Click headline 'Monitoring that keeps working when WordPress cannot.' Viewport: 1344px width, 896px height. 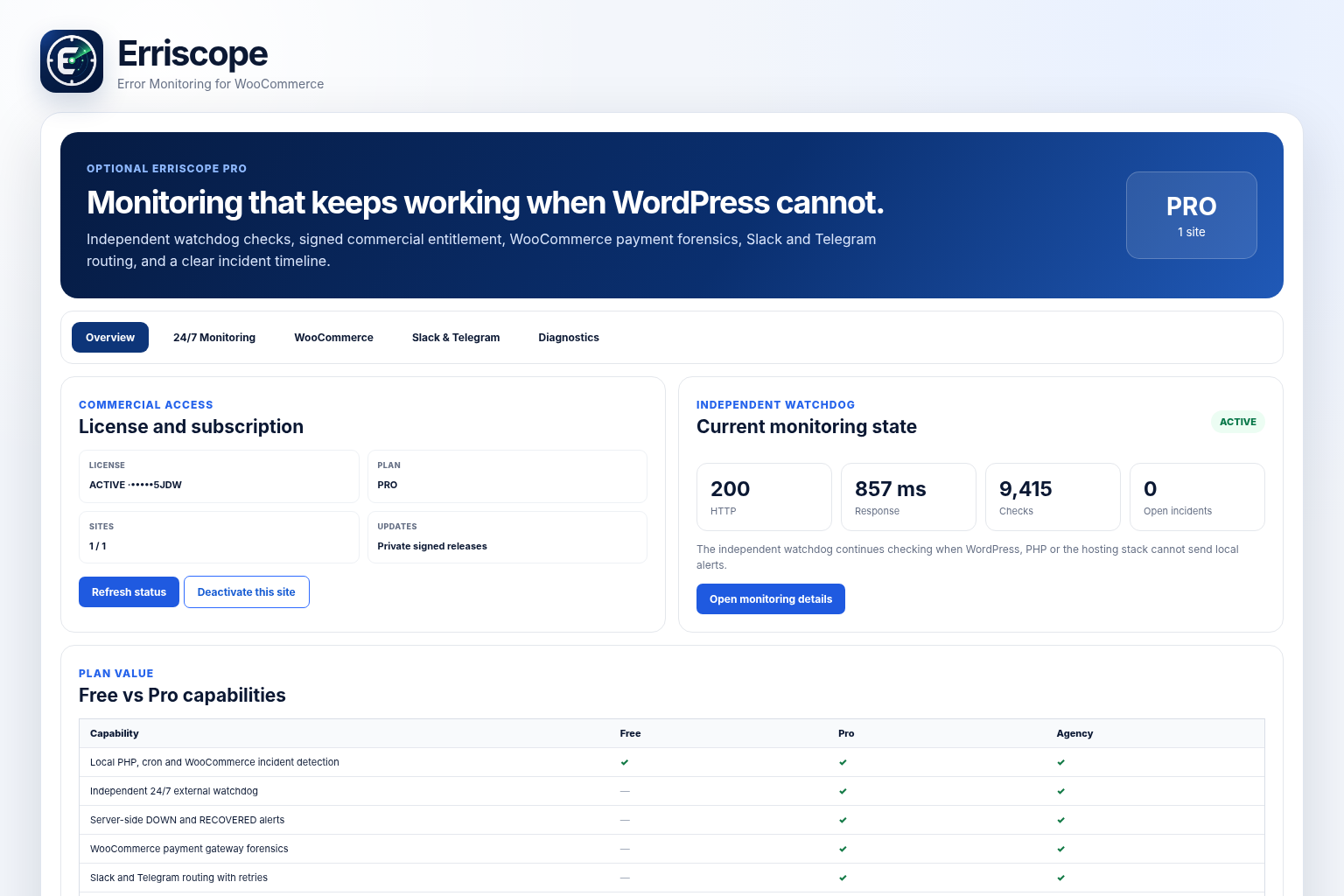click(485, 203)
